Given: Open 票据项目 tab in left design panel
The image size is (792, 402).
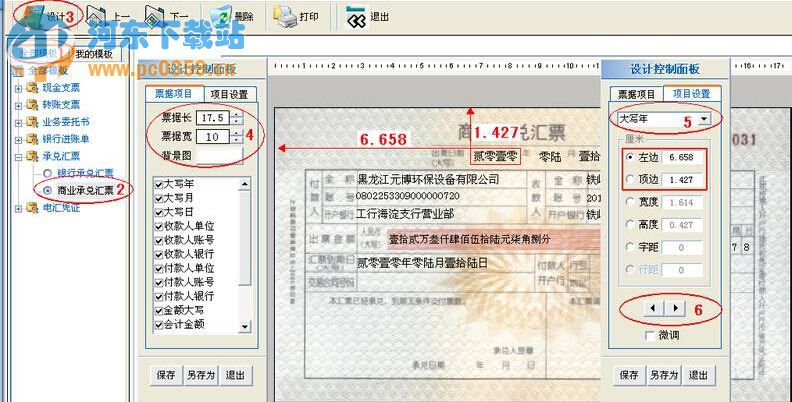Looking at the screenshot, I should (174, 94).
